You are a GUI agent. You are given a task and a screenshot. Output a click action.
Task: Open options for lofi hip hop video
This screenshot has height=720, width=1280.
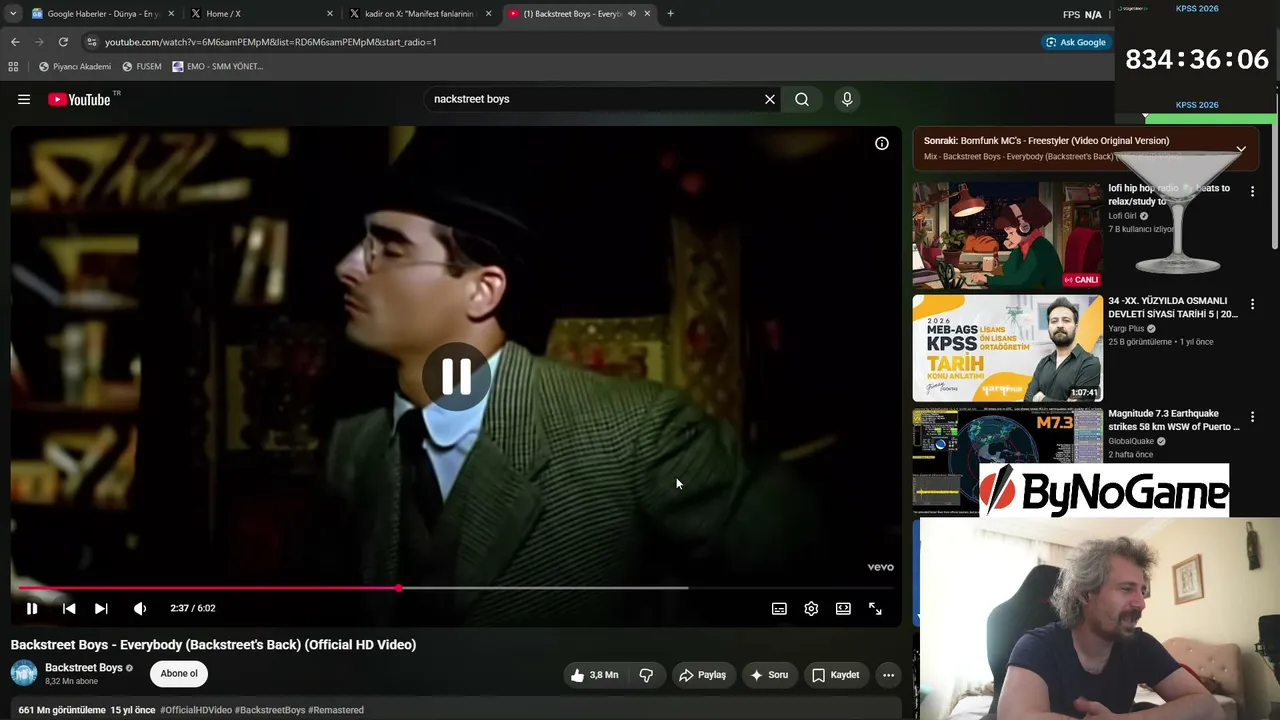tap(1252, 191)
